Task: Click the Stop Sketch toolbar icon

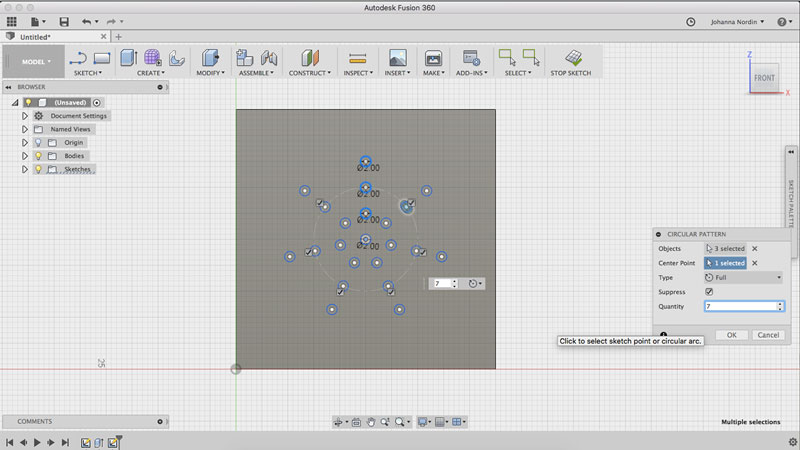Action: [571, 58]
